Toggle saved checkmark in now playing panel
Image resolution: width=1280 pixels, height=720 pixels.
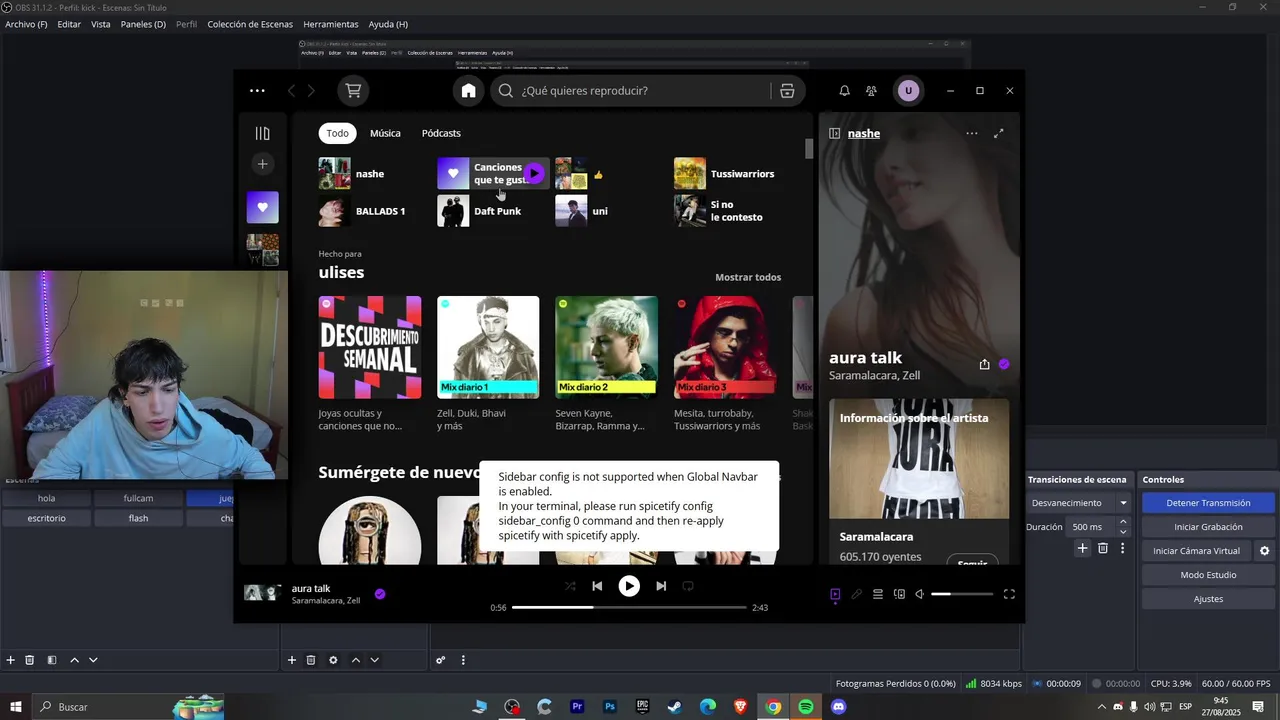click(x=1004, y=364)
